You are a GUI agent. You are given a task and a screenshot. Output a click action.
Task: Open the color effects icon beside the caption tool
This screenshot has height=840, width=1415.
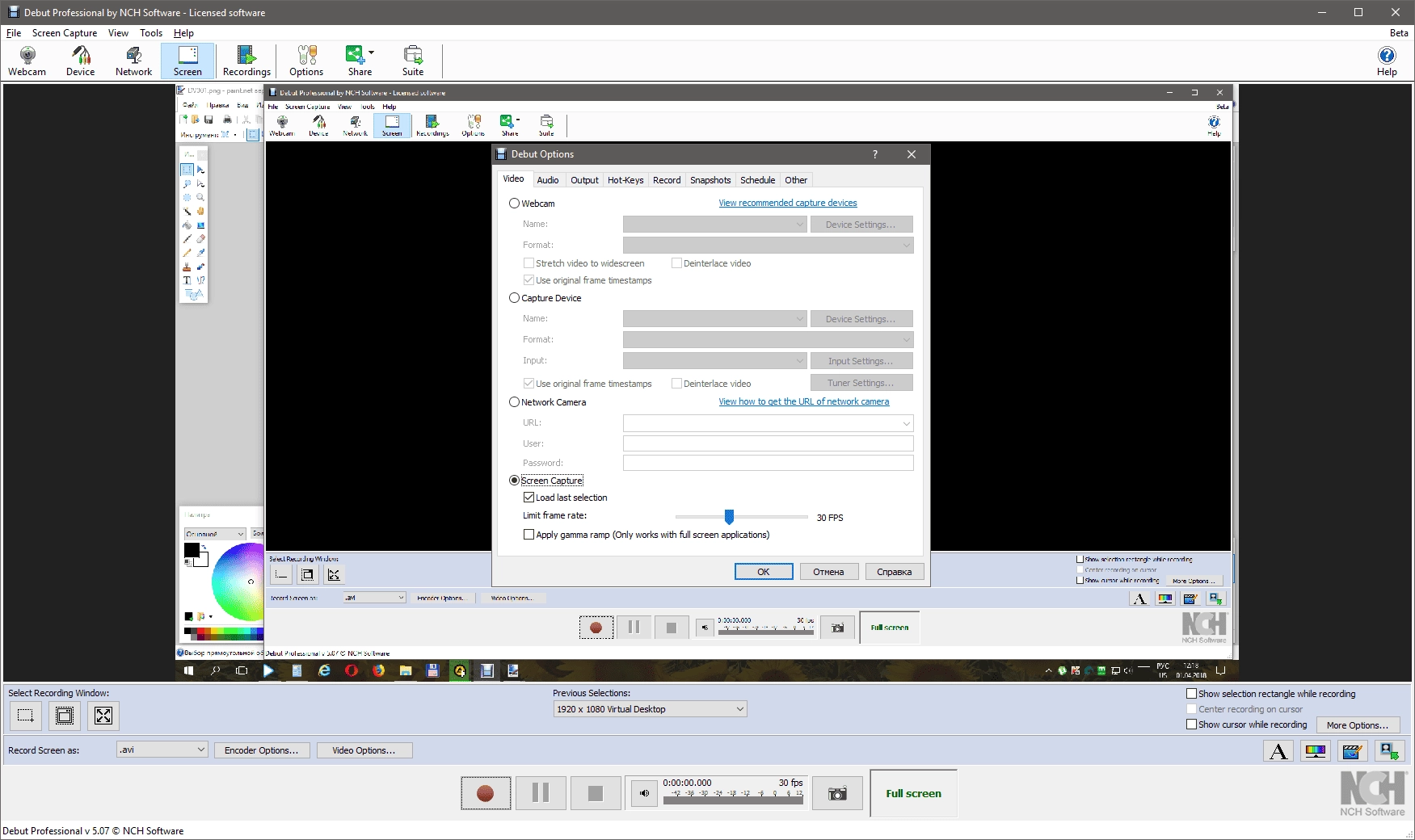1315,751
